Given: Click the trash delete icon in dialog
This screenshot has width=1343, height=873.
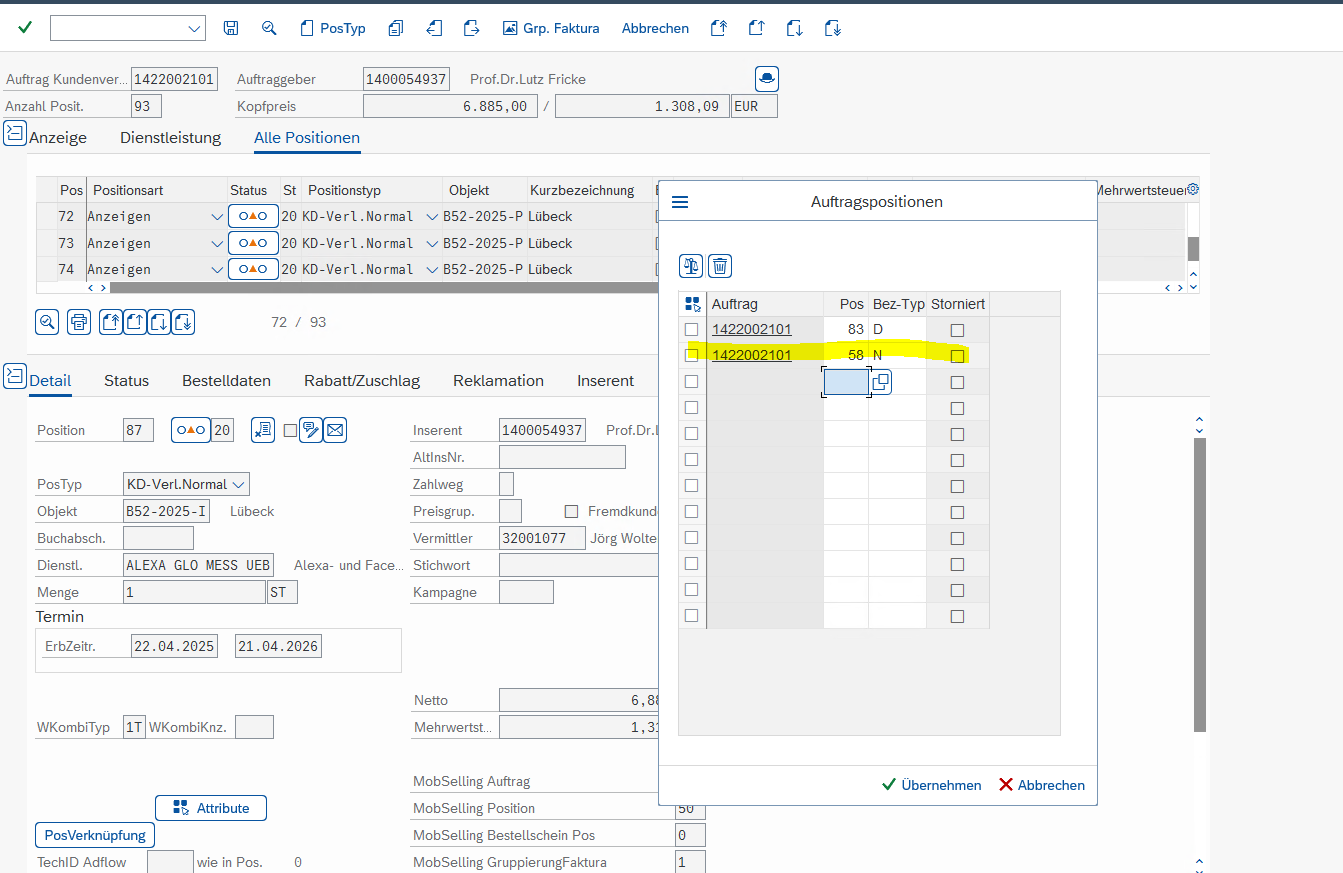Looking at the screenshot, I should (720, 266).
